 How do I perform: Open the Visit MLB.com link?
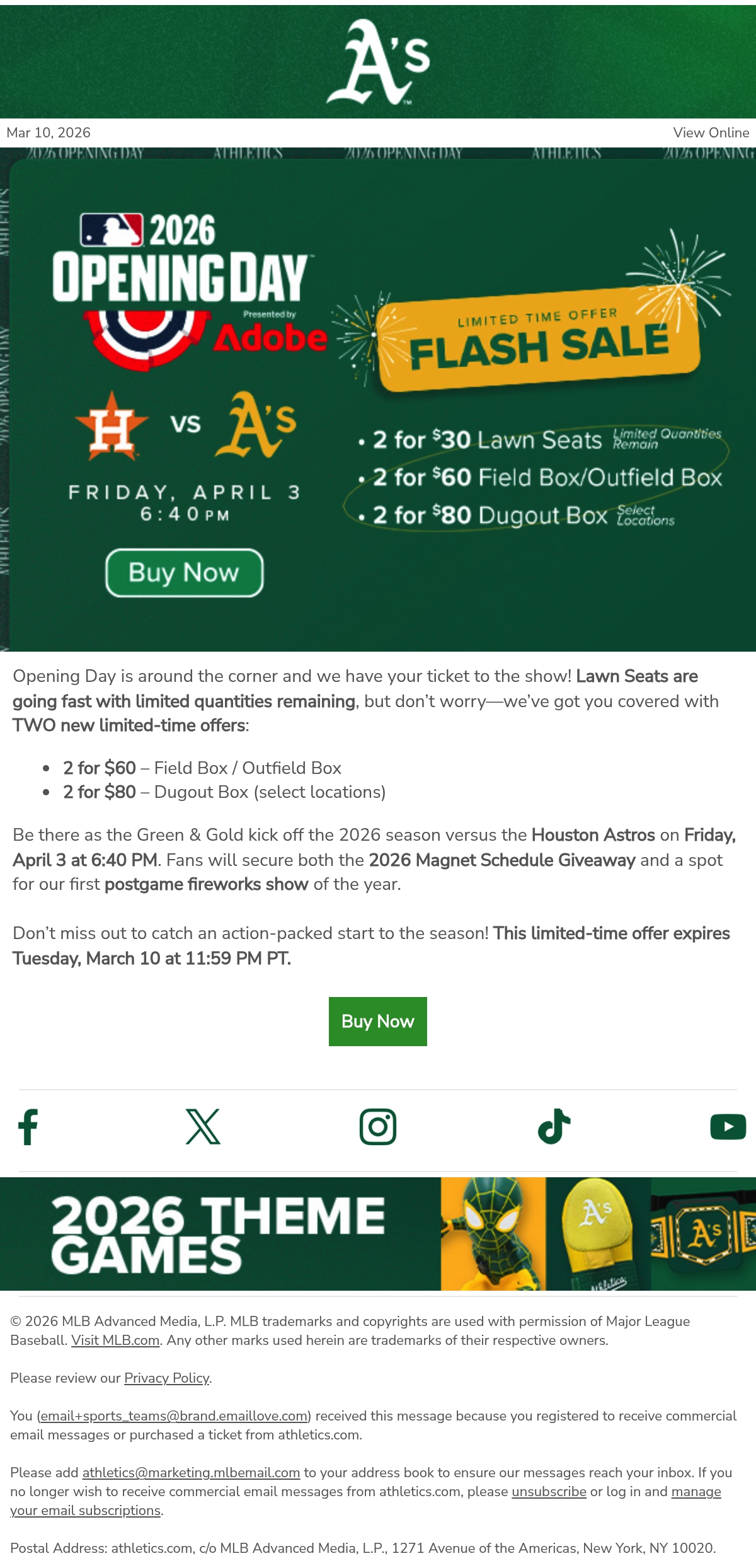click(x=115, y=1340)
